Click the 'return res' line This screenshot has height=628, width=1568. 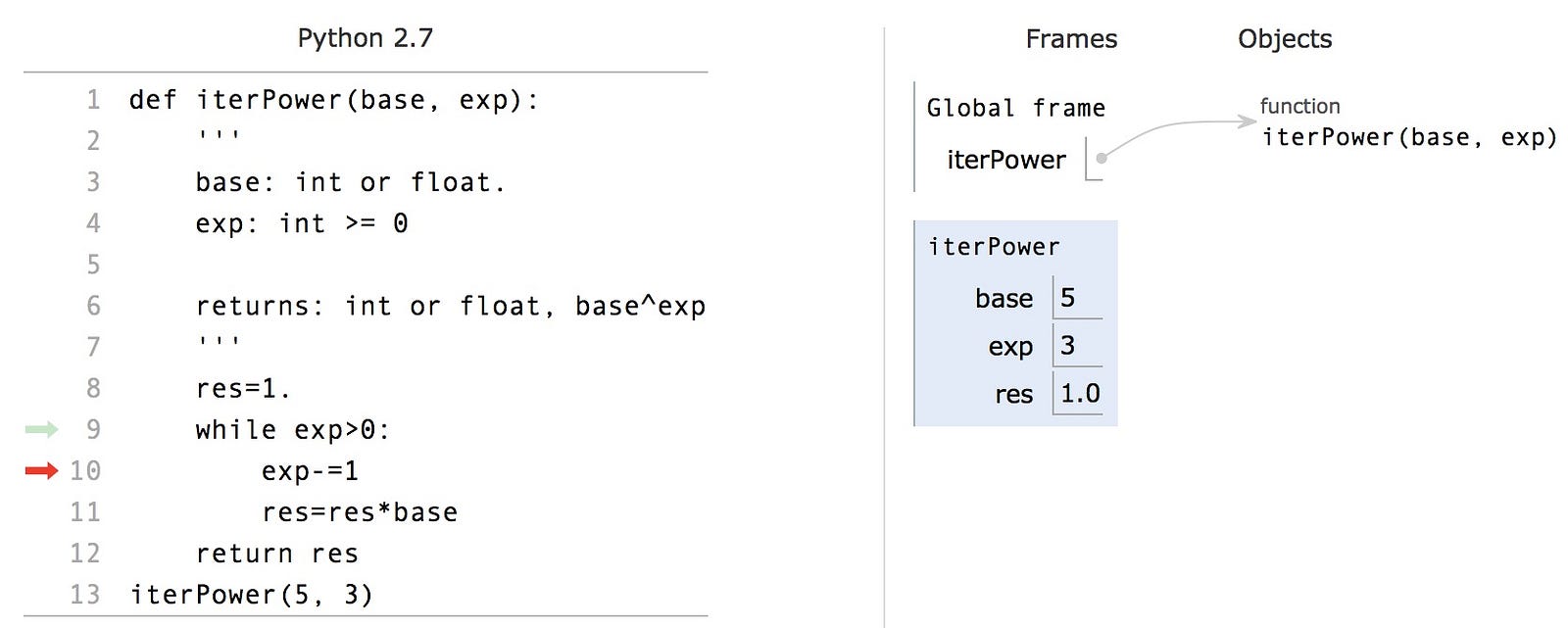(277, 554)
